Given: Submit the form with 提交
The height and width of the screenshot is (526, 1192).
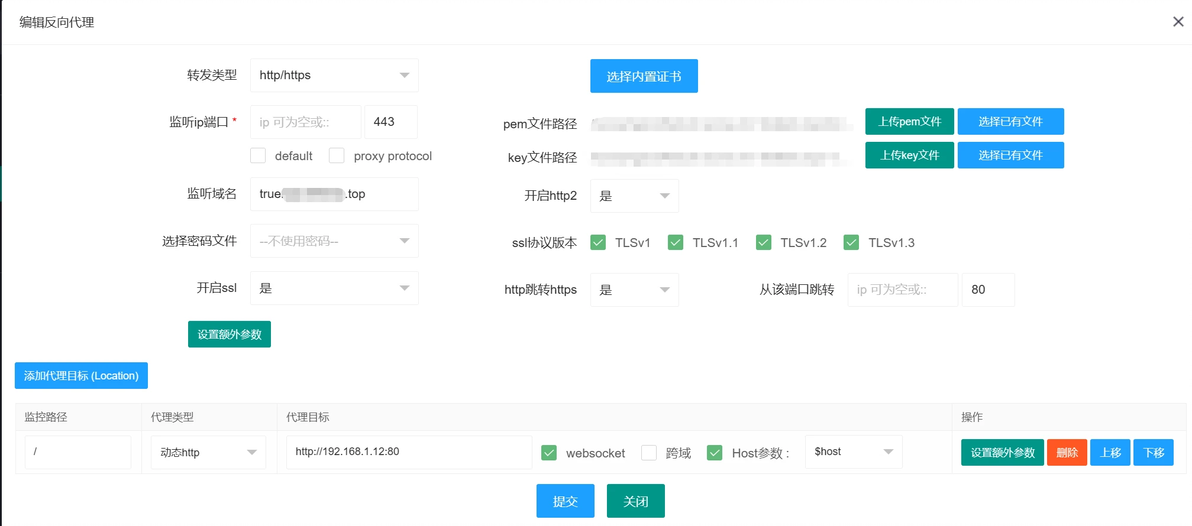Looking at the screenshot, I should click(566, 501).
